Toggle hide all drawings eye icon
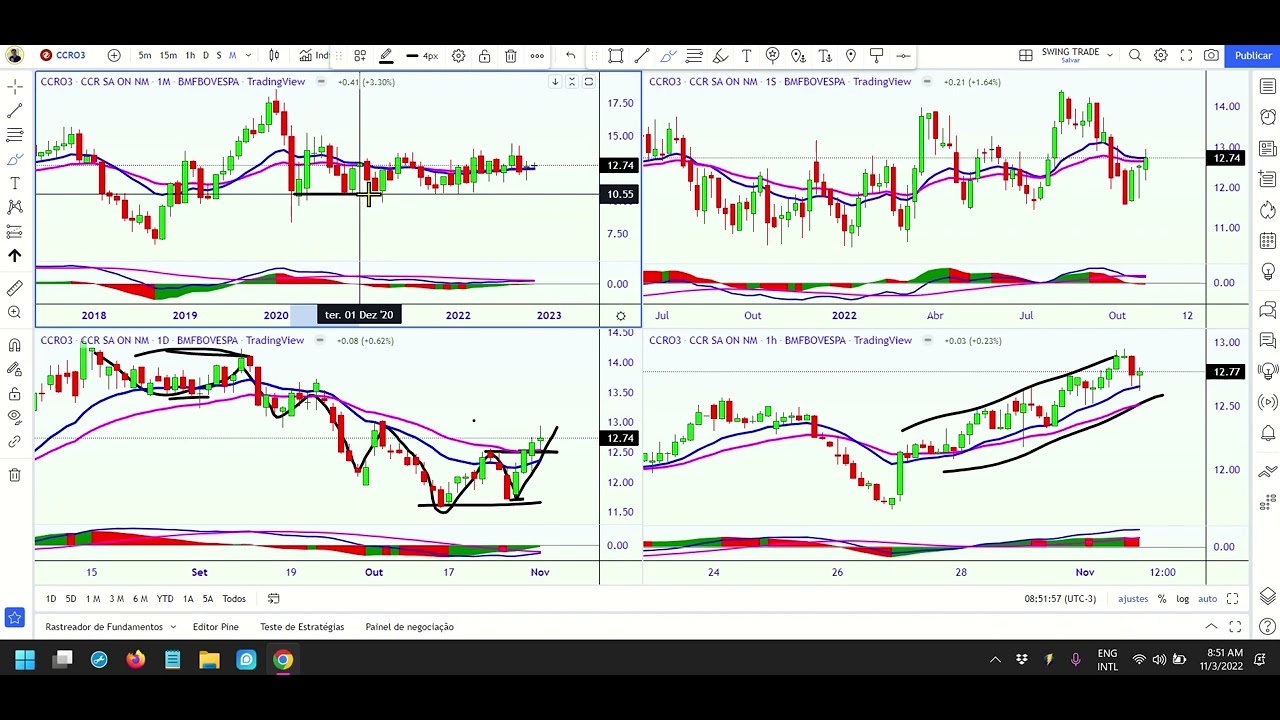1280x720 pixels. coord(15,417)
